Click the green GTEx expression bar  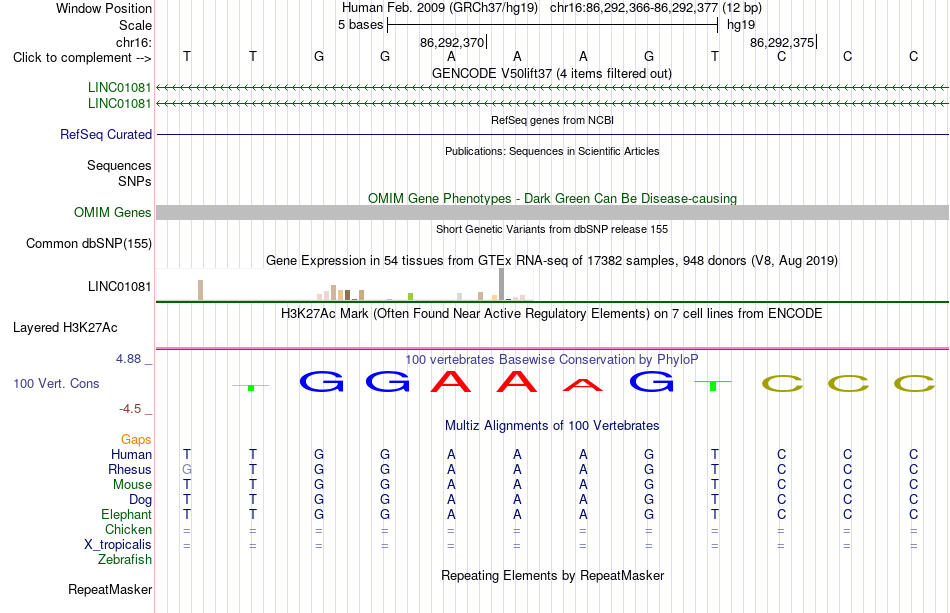coord(410,297)
